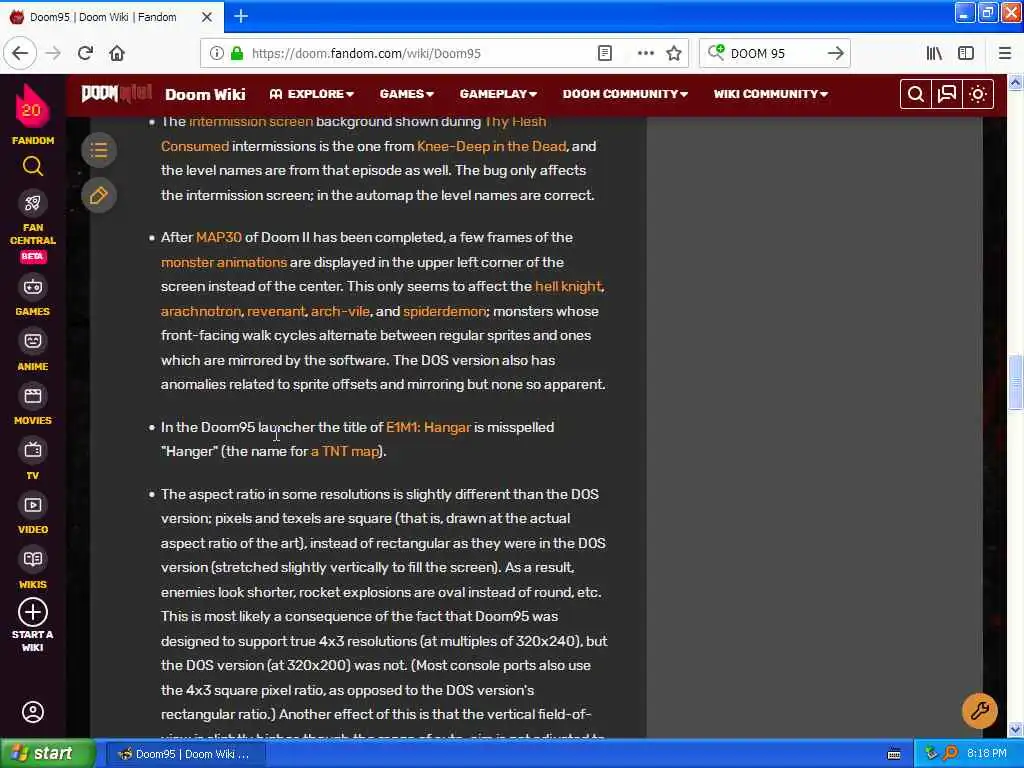Open the browser Library icon
1024x768 pixels.
pos(934,53)
